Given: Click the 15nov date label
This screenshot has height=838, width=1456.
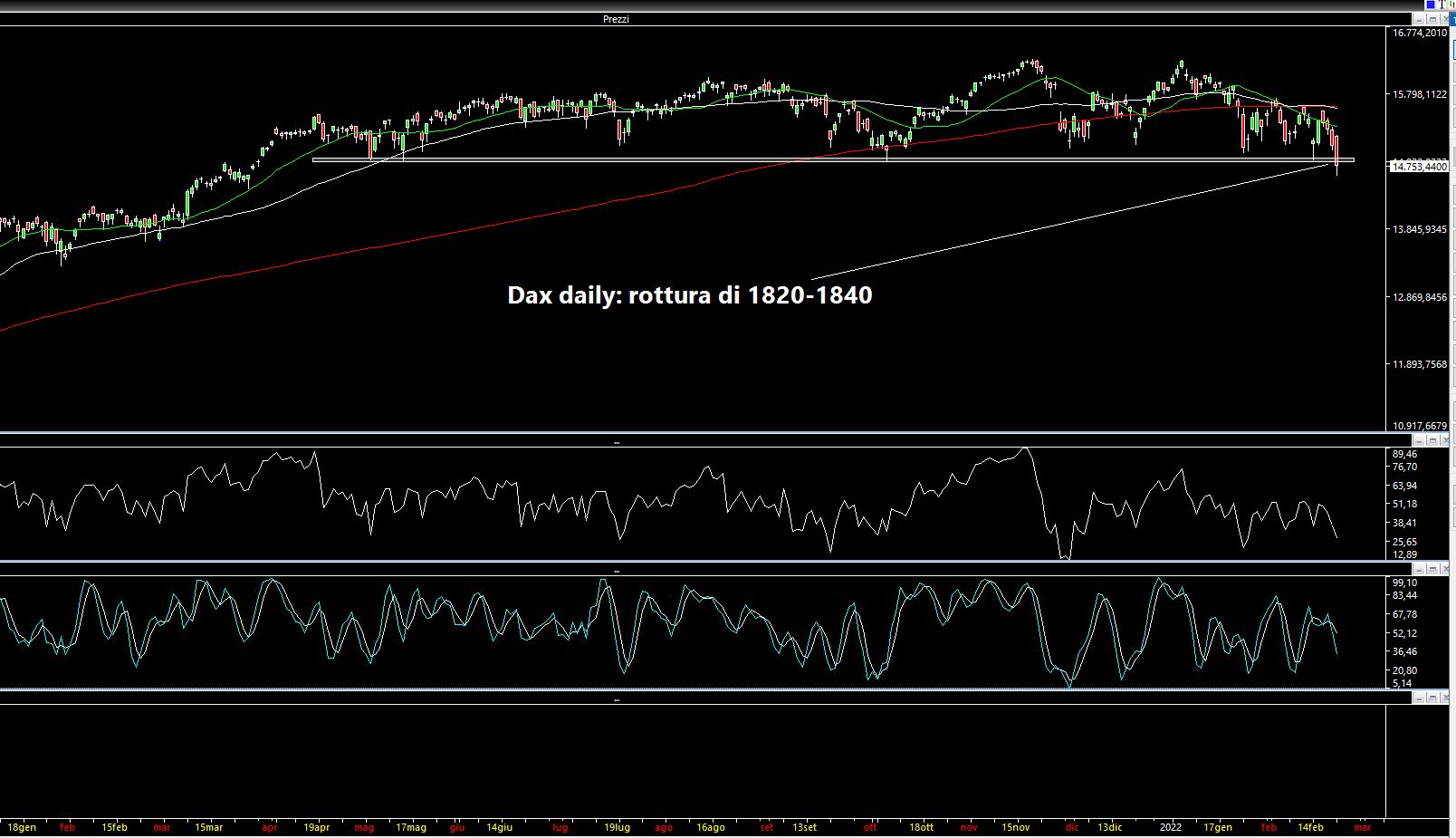Looking at the screenshot, I should [x=1016, y=827].
